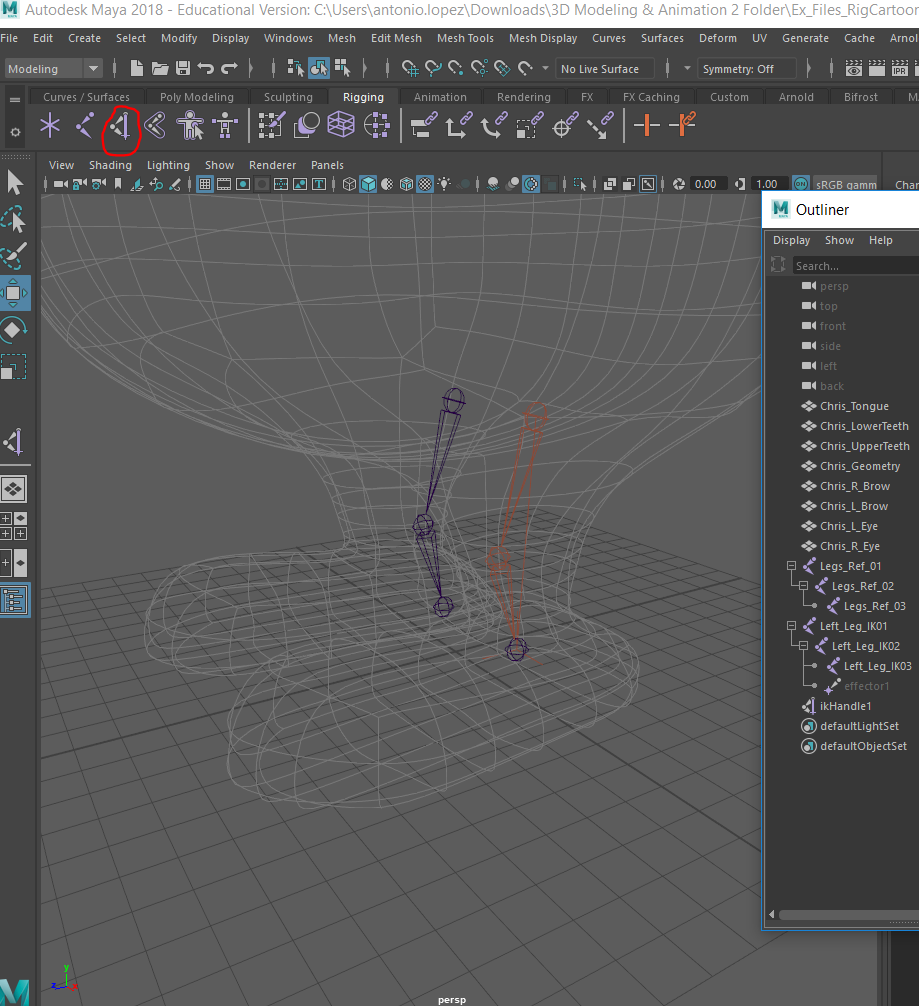Open the Symmetry: Off dropdown
The image size is (919, 1006).
point(747,68)
